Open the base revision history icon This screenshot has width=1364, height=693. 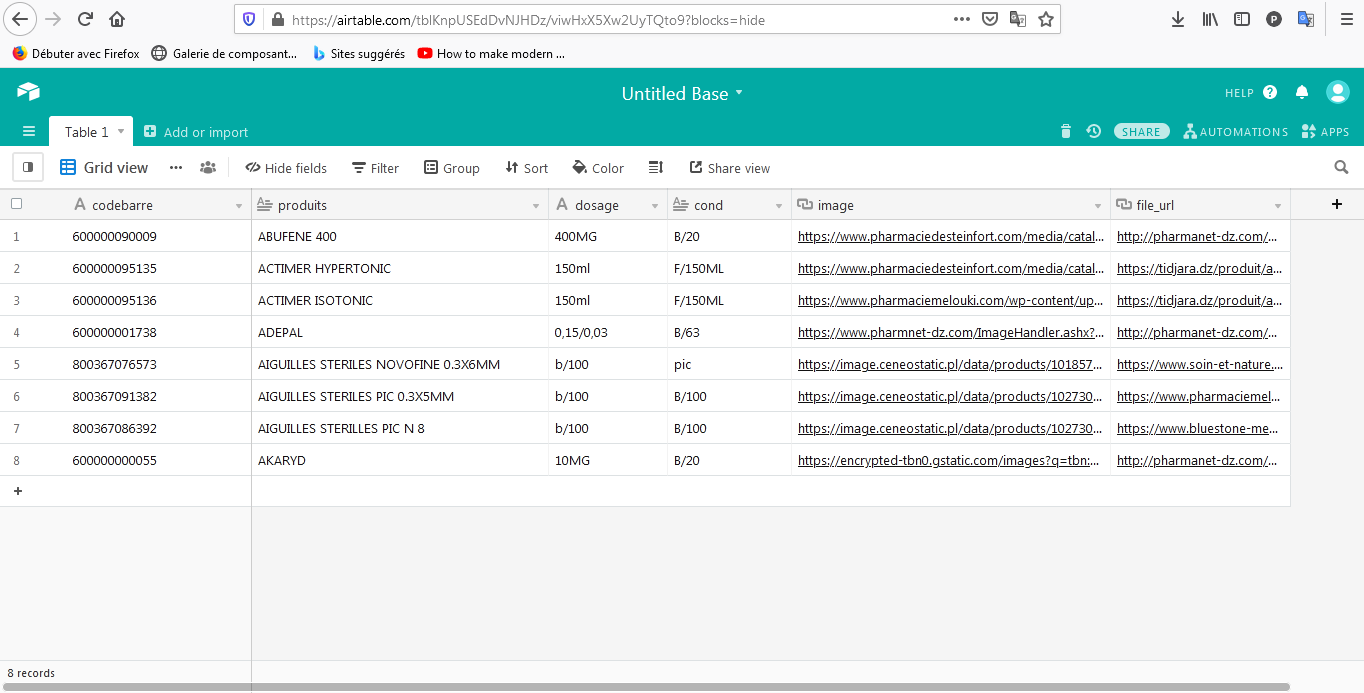1094,131
